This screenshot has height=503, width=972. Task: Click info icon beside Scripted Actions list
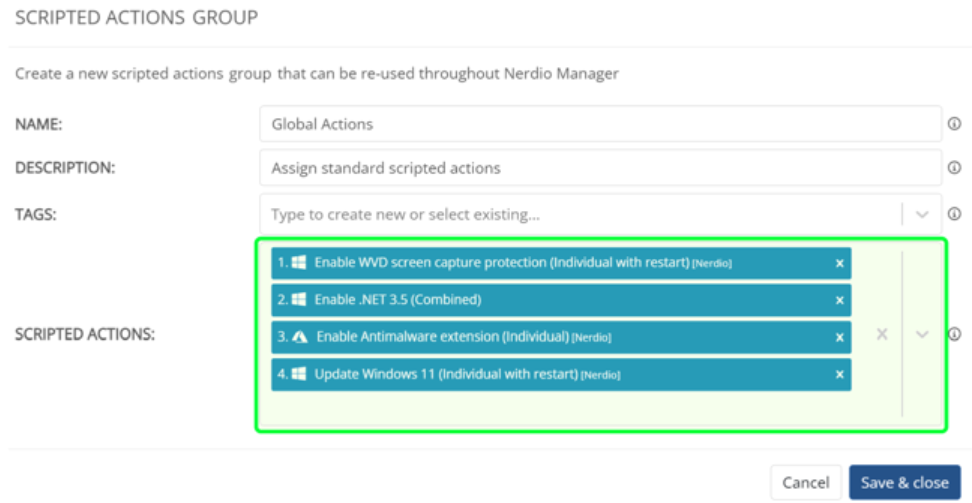click(x=954, y=335)
